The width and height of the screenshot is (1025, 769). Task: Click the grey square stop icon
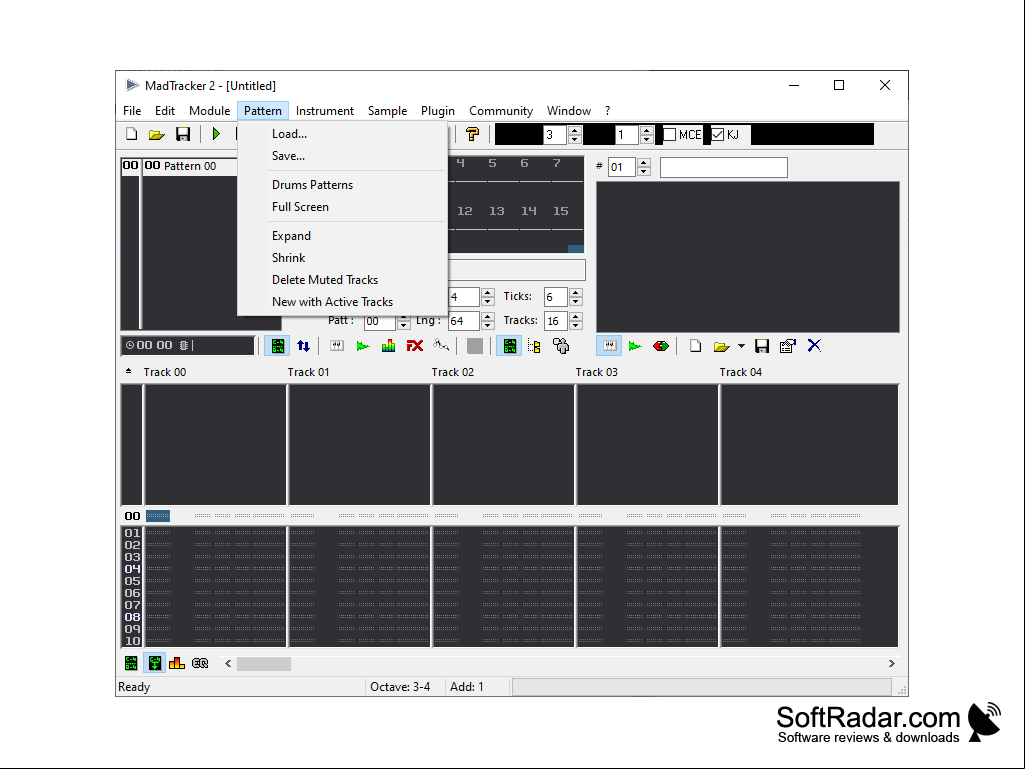(x=475, y=346)
